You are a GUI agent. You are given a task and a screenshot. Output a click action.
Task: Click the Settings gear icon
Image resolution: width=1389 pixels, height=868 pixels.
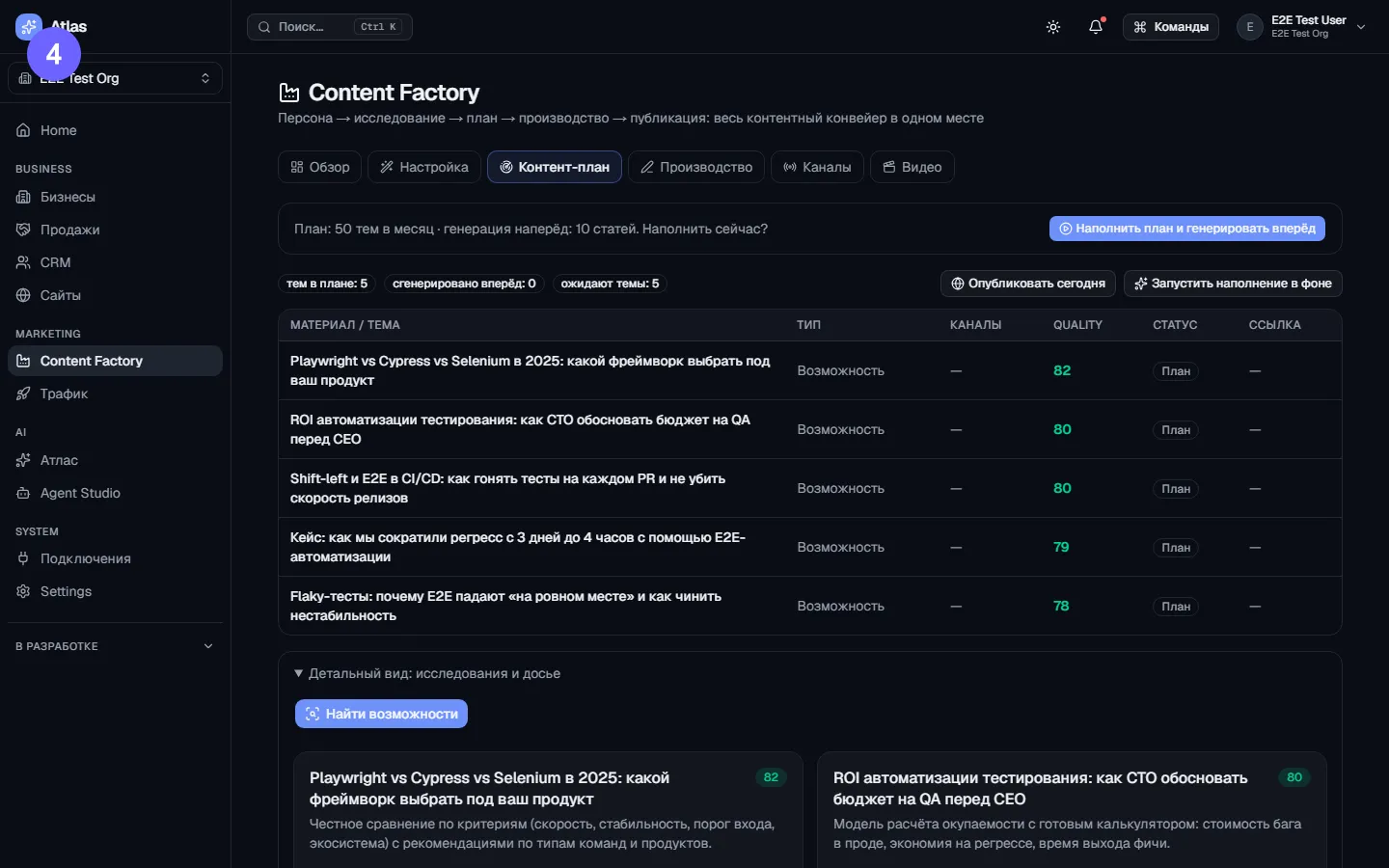23,591
